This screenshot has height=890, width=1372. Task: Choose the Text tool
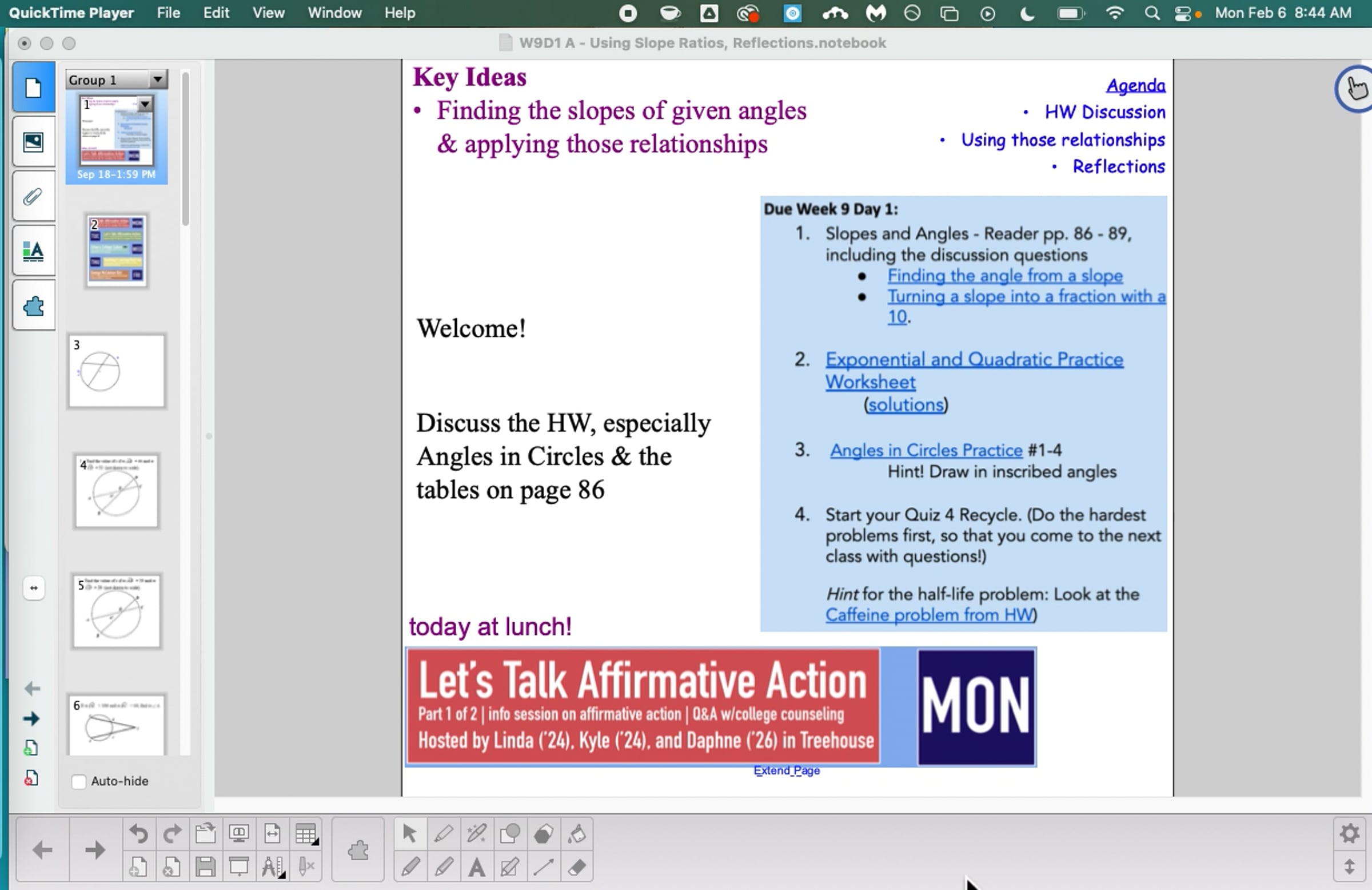[477, 867]
